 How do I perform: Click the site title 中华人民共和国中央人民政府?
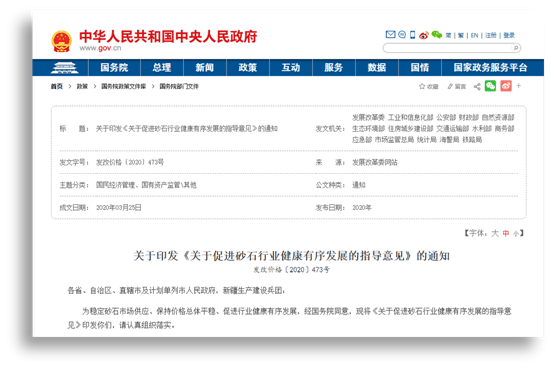[x=168, y=37]
